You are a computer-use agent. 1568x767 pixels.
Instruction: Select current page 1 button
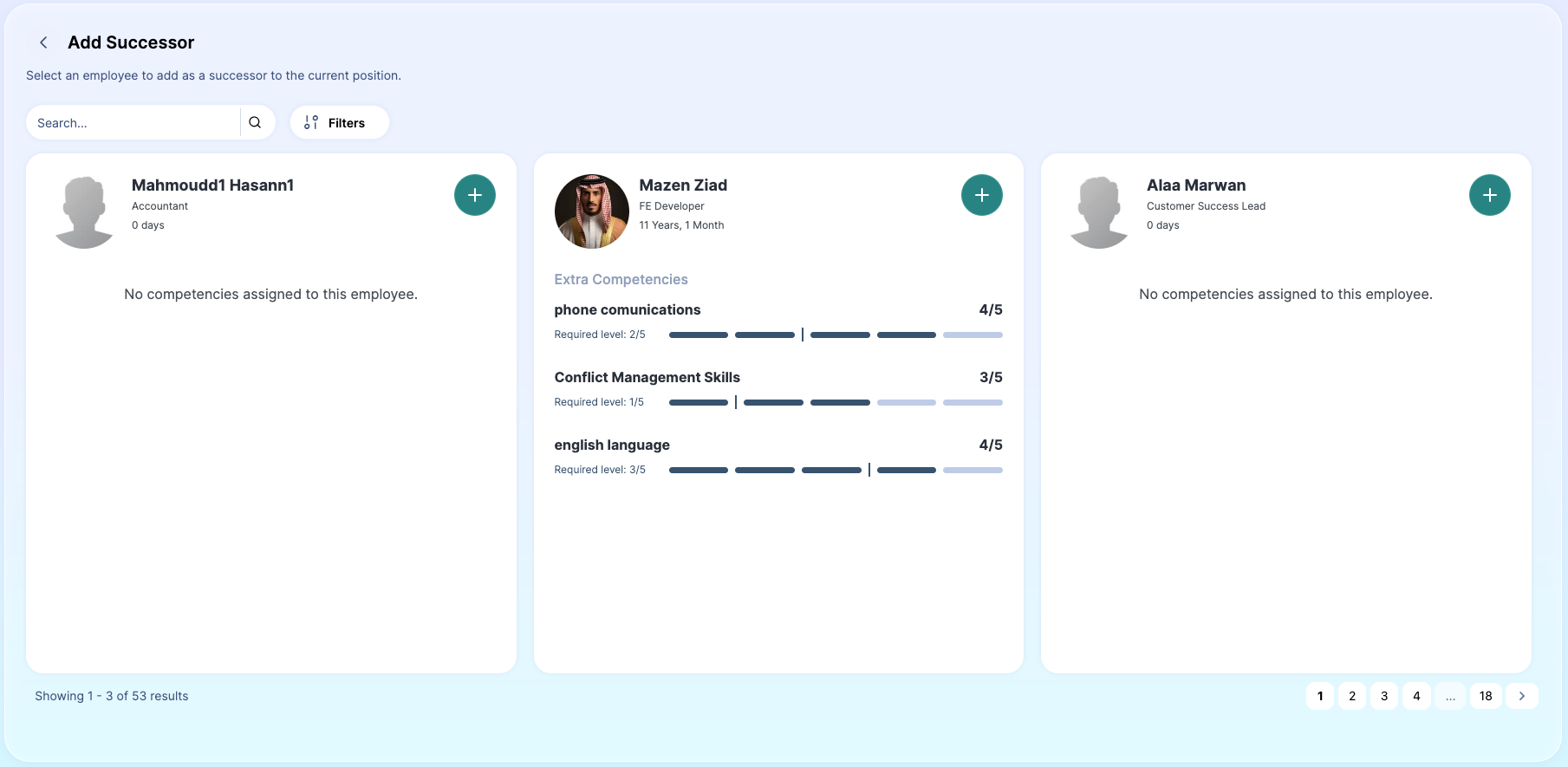tap(1320, 696)
